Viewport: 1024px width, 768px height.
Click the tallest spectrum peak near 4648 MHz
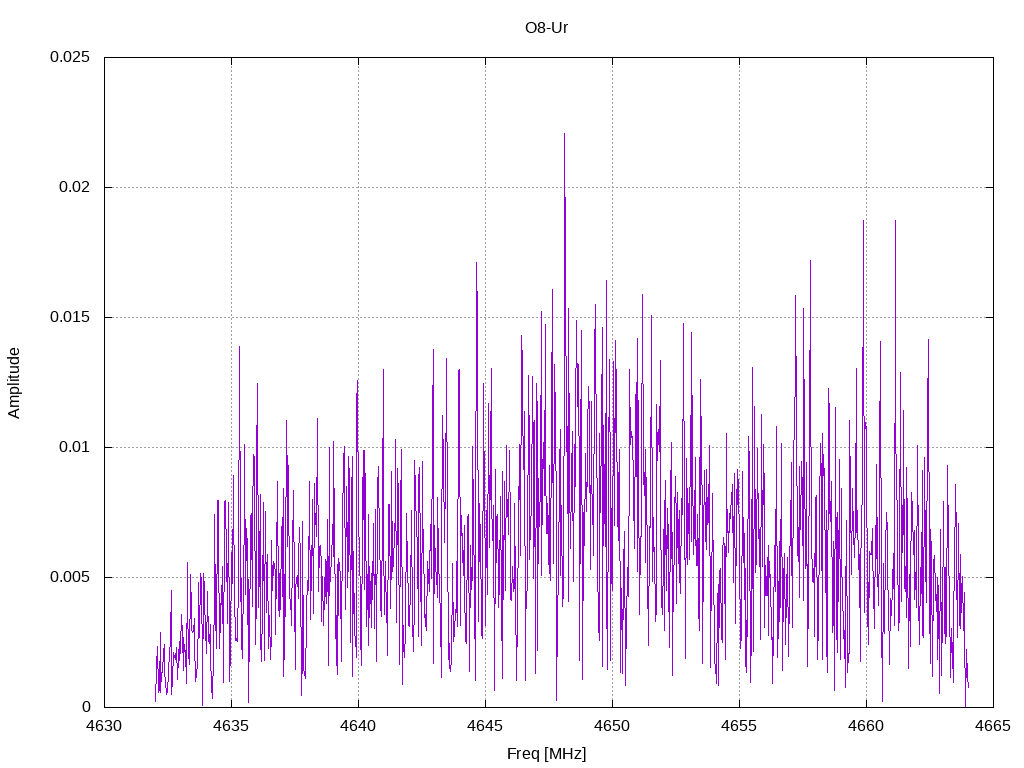tap(564, 135)
